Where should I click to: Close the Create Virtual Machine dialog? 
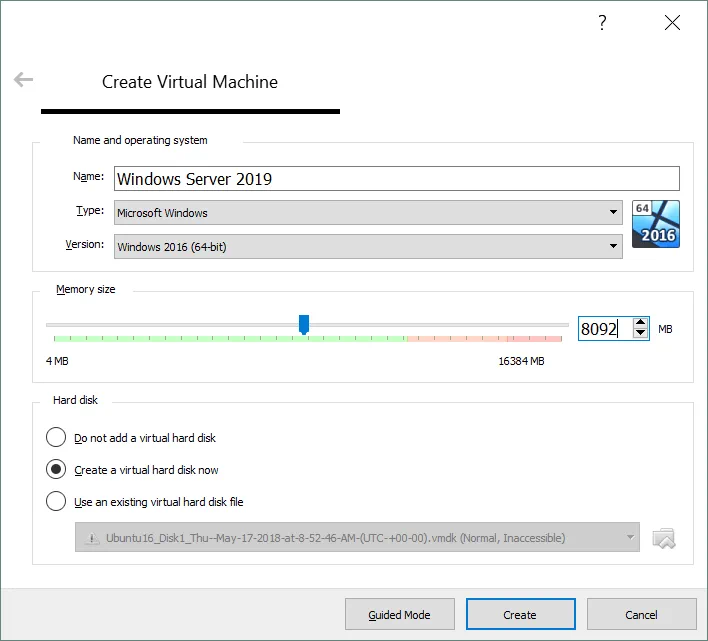click(672, 23)
